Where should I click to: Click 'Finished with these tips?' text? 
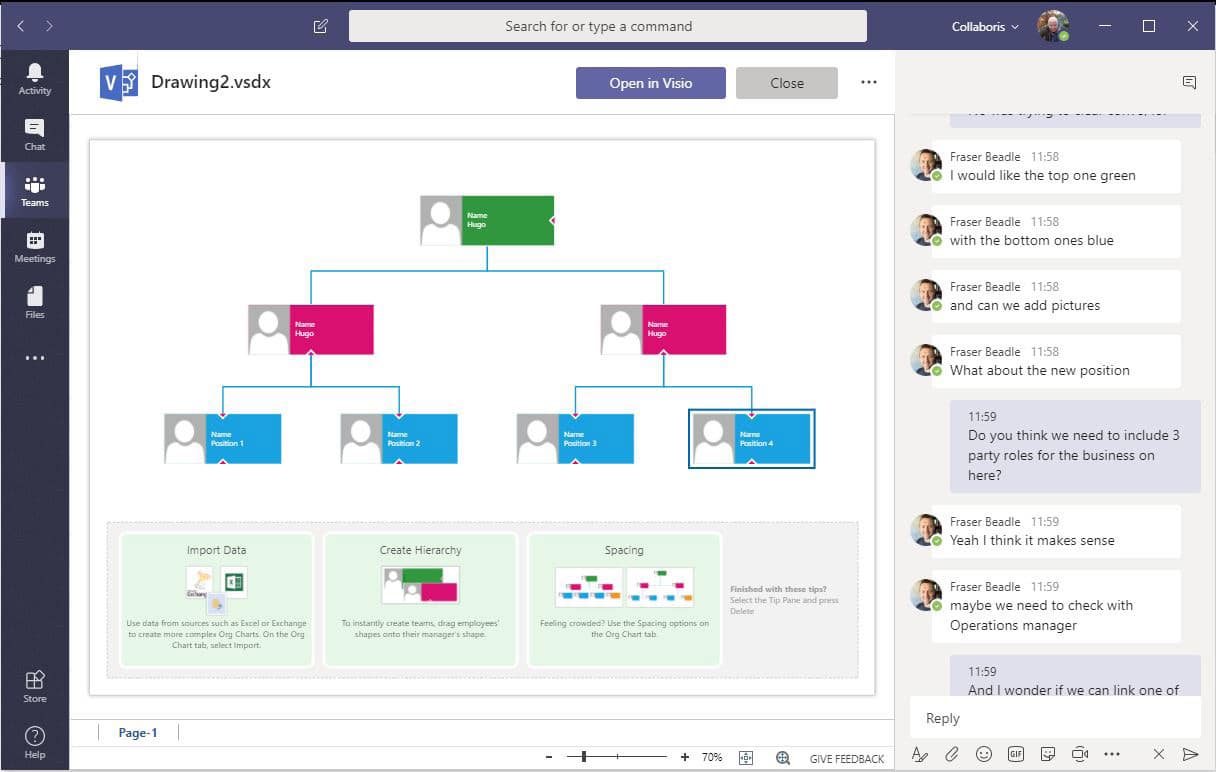tap(778, 590)
